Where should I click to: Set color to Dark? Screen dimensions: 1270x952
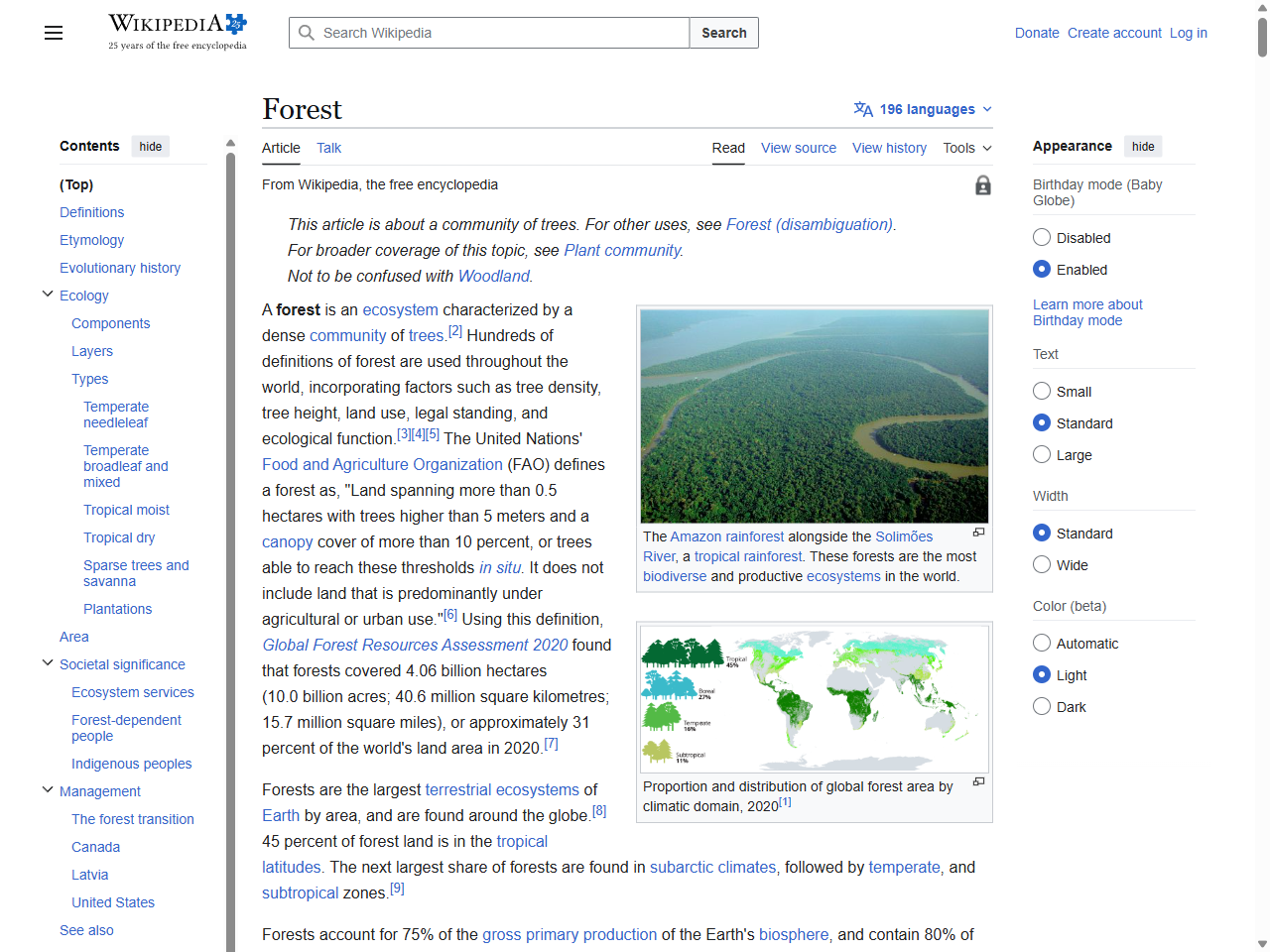(1042, 706)
